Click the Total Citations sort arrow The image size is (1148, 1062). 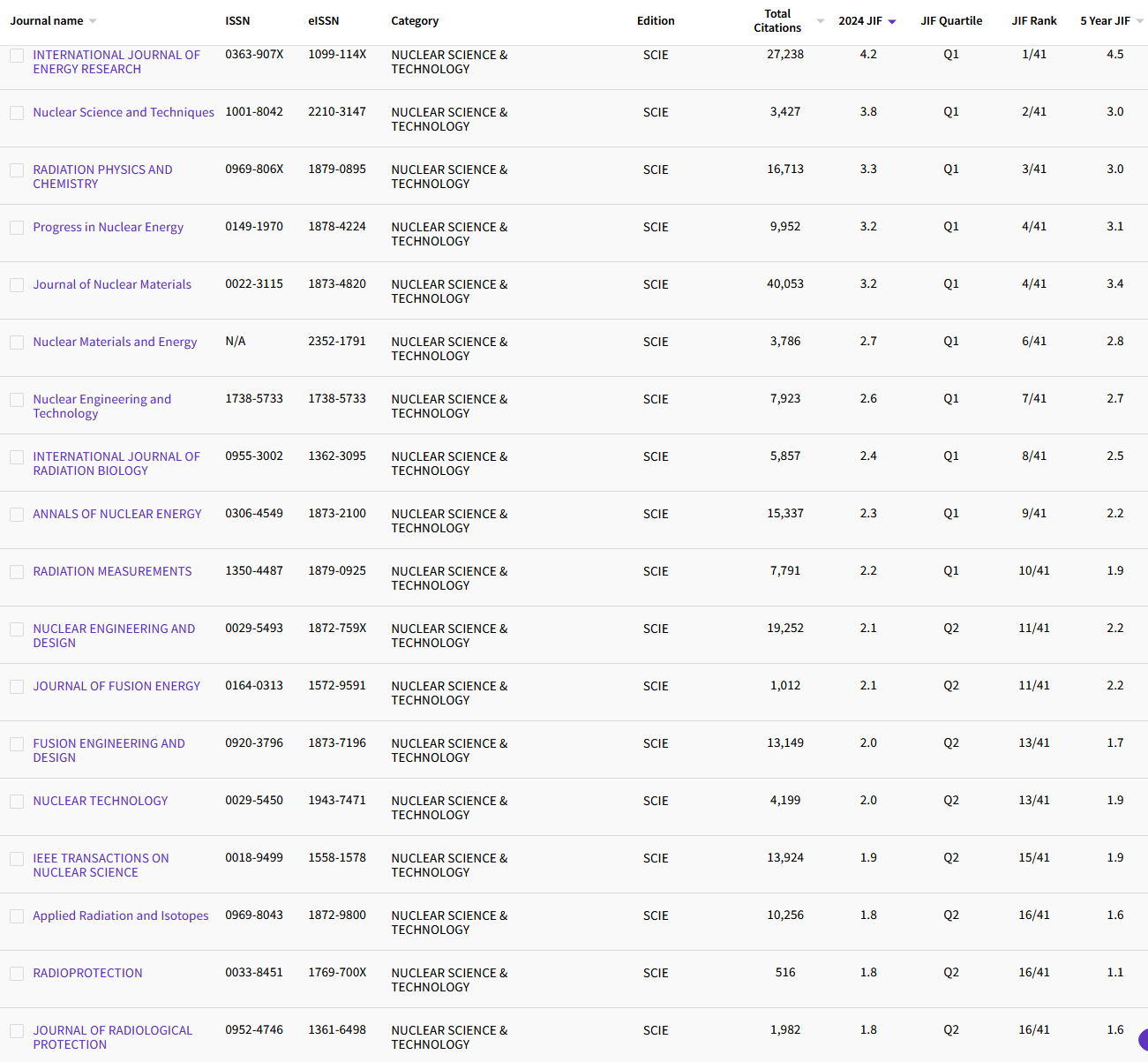point(821,21)
